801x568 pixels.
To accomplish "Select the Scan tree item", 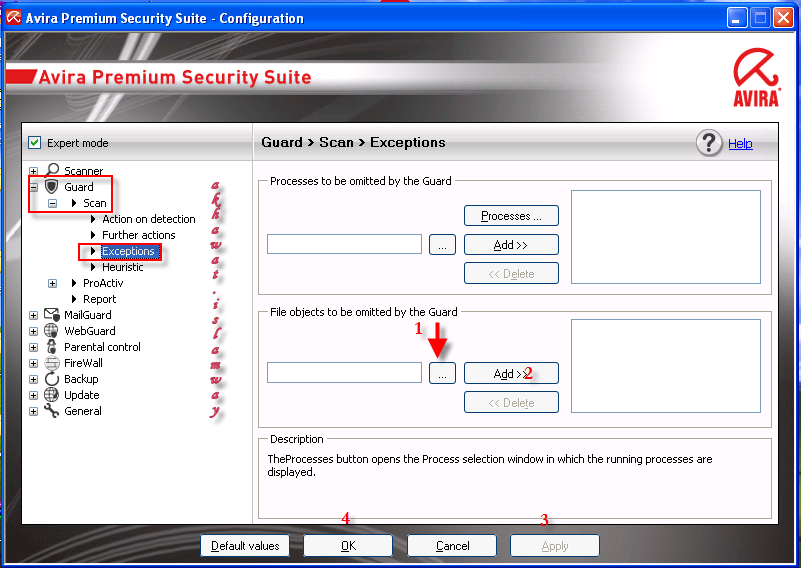I will pyautogui.click(x=95, y=203).
